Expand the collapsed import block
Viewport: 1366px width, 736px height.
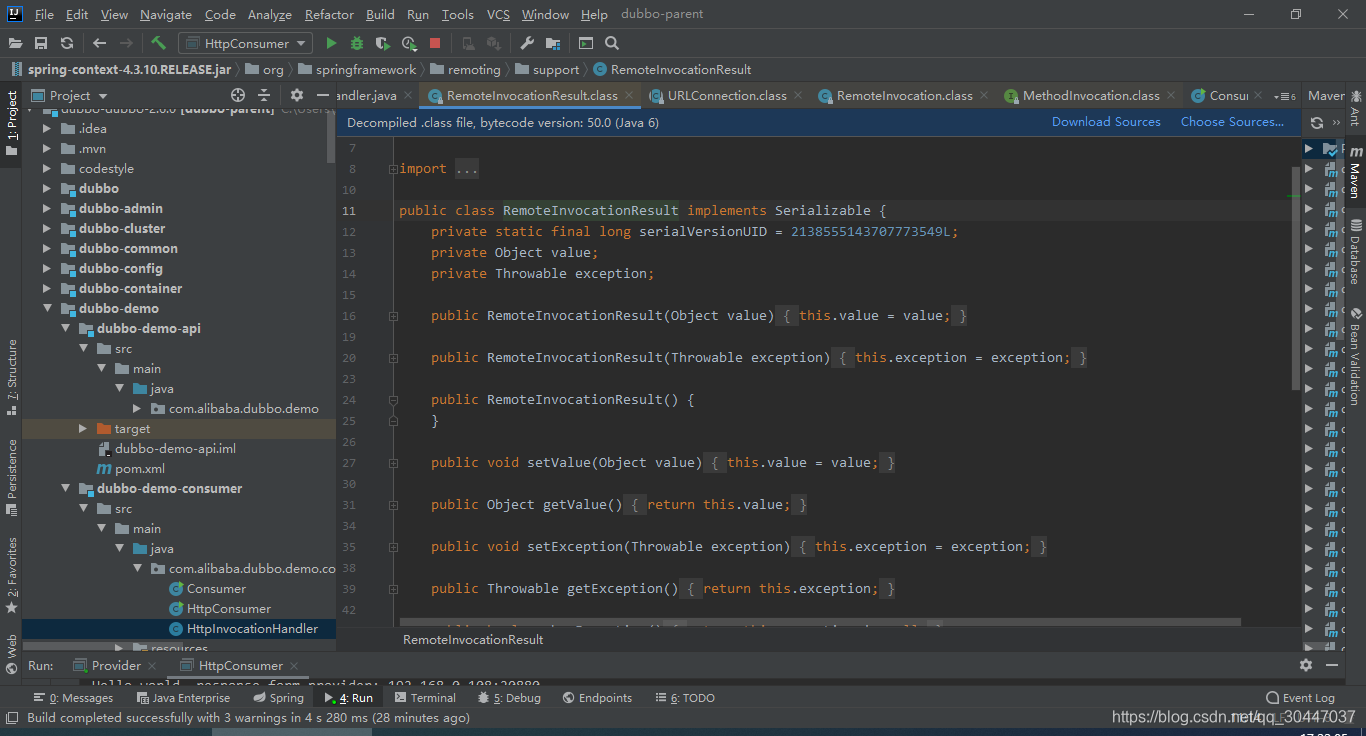(x=393, y=169)
